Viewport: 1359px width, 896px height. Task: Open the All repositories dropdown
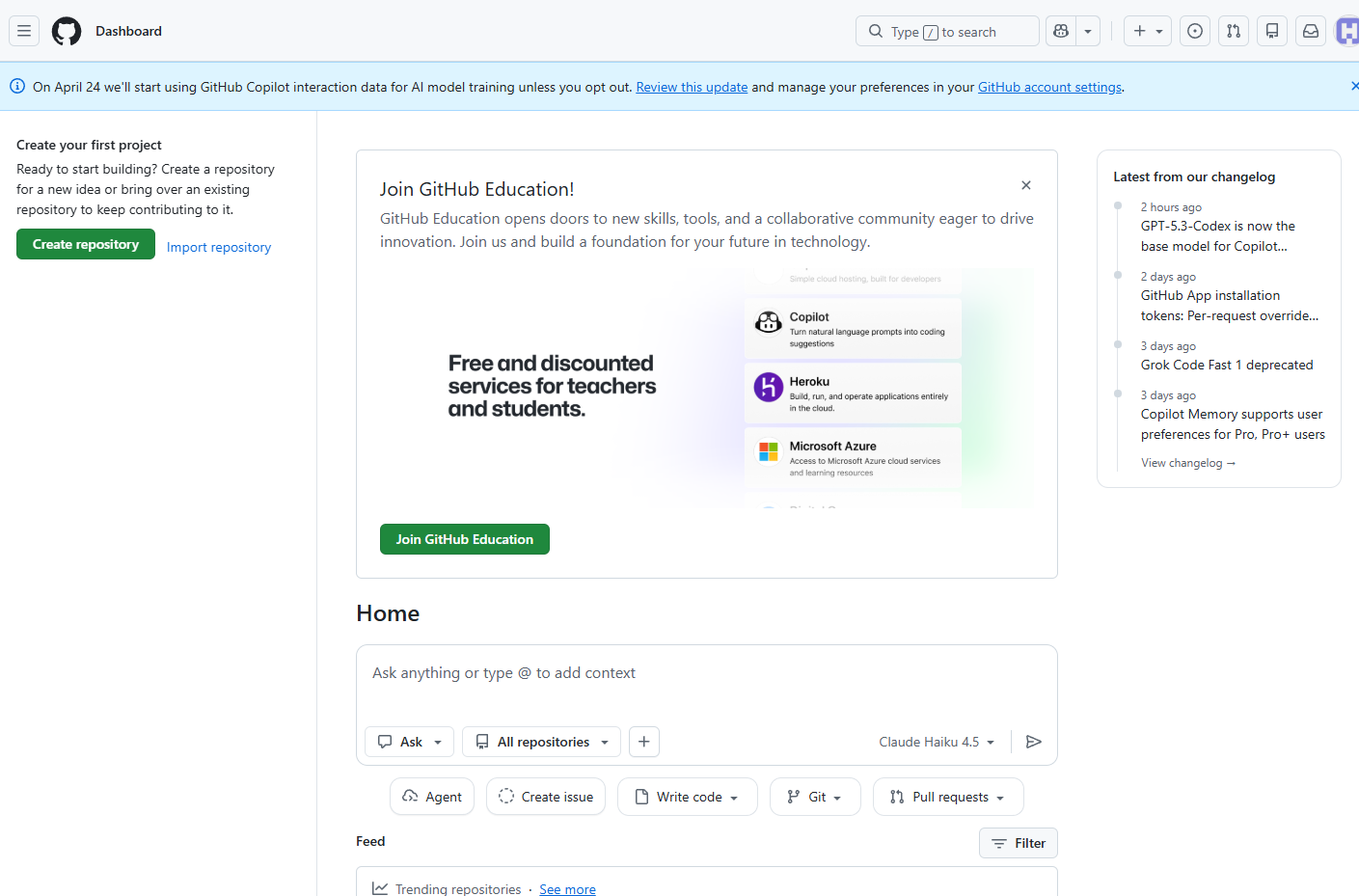542,742
